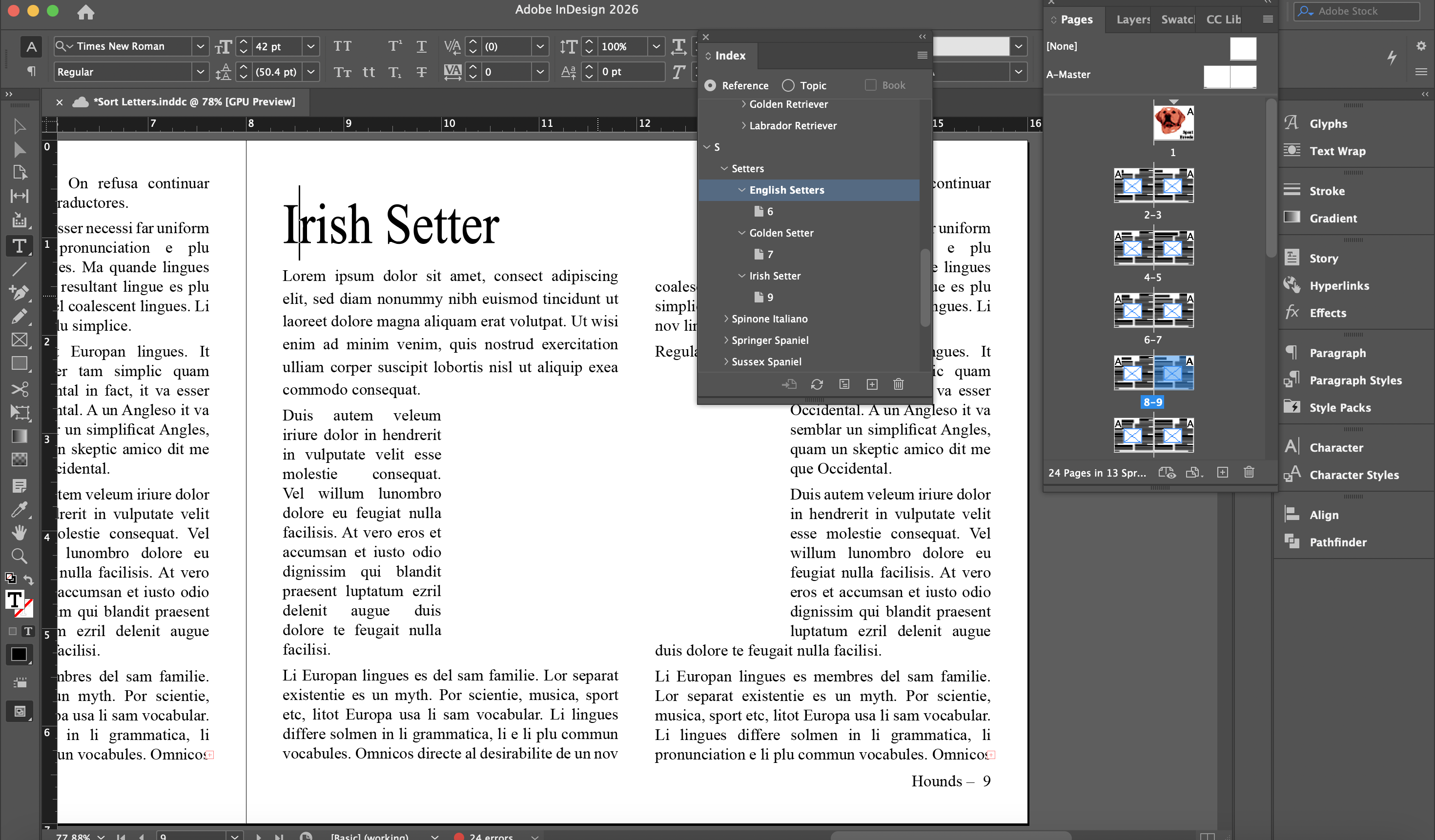Open the Sort Letters.indd document tab
Screen dimensions: 1435x840
(x=194, y=102)
